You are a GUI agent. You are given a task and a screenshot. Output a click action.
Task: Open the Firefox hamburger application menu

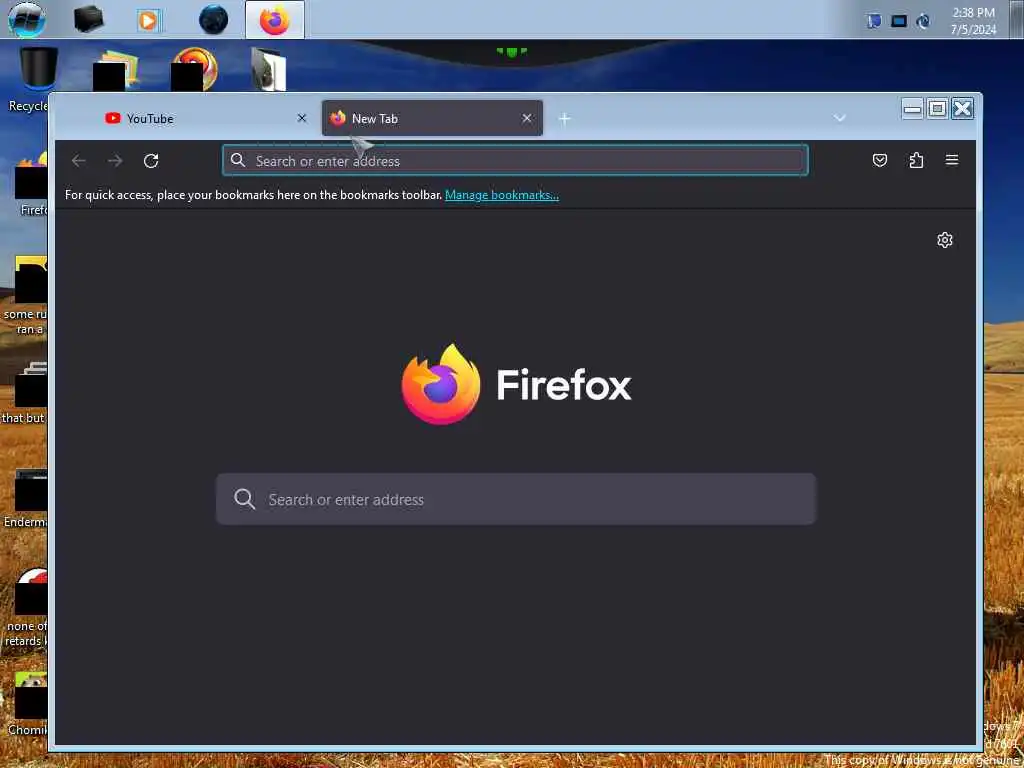click(x=952, y=160)
